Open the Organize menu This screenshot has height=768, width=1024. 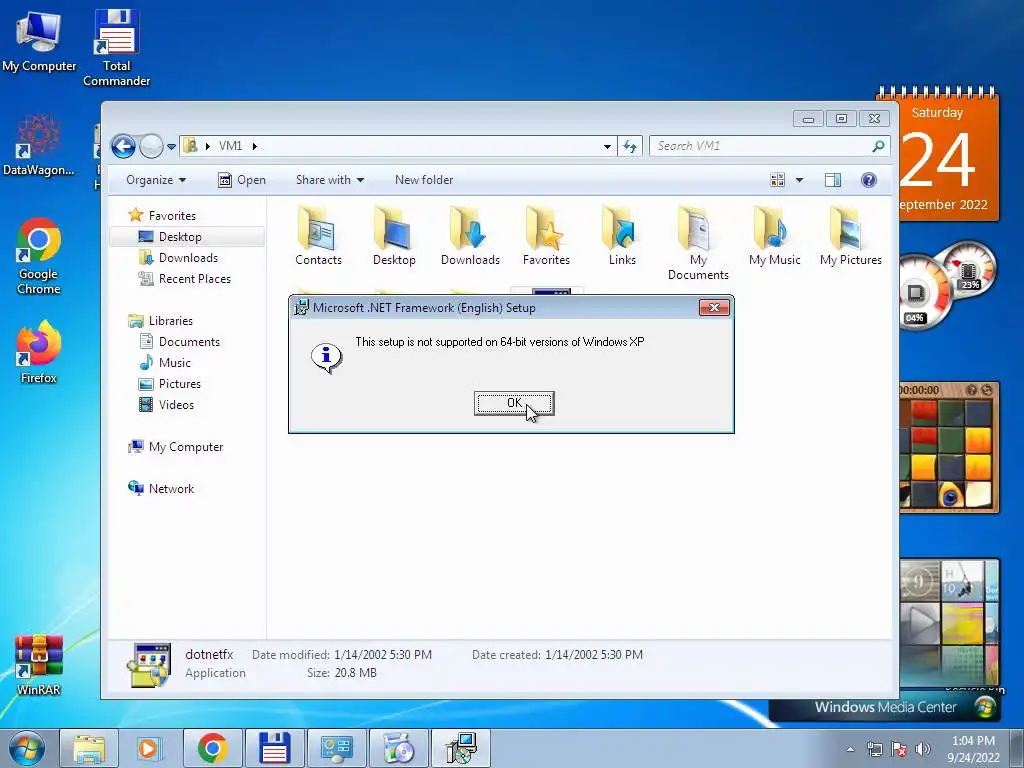click(x=156, y=180)
